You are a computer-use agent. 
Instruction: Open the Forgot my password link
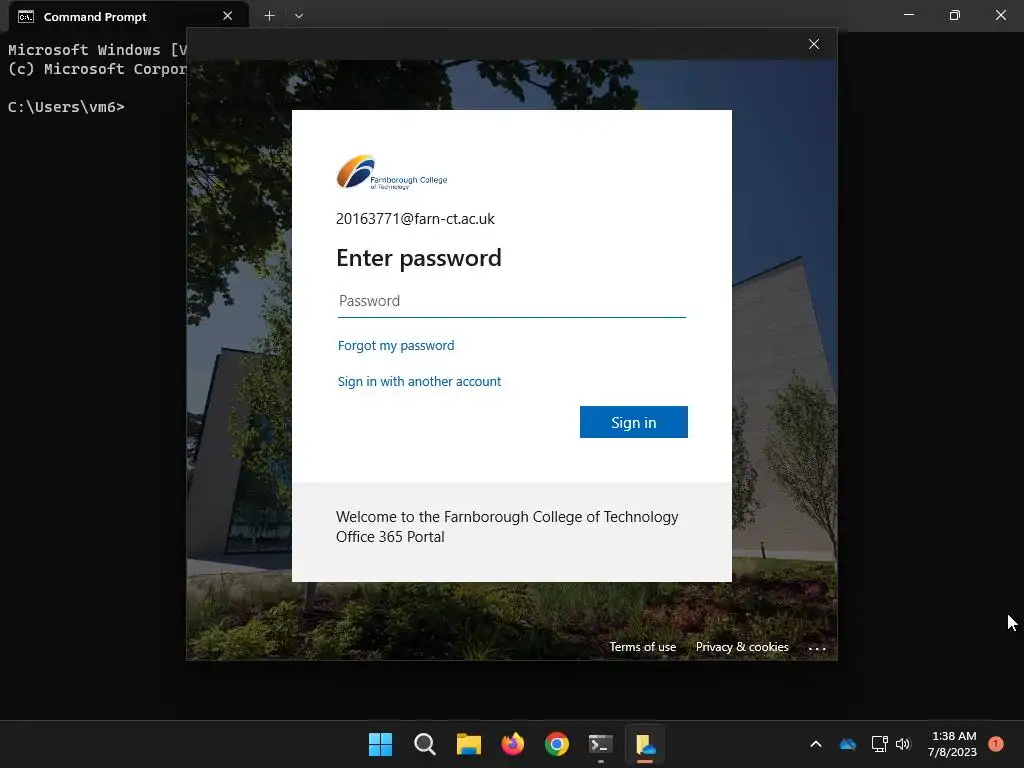coord(396,345)
